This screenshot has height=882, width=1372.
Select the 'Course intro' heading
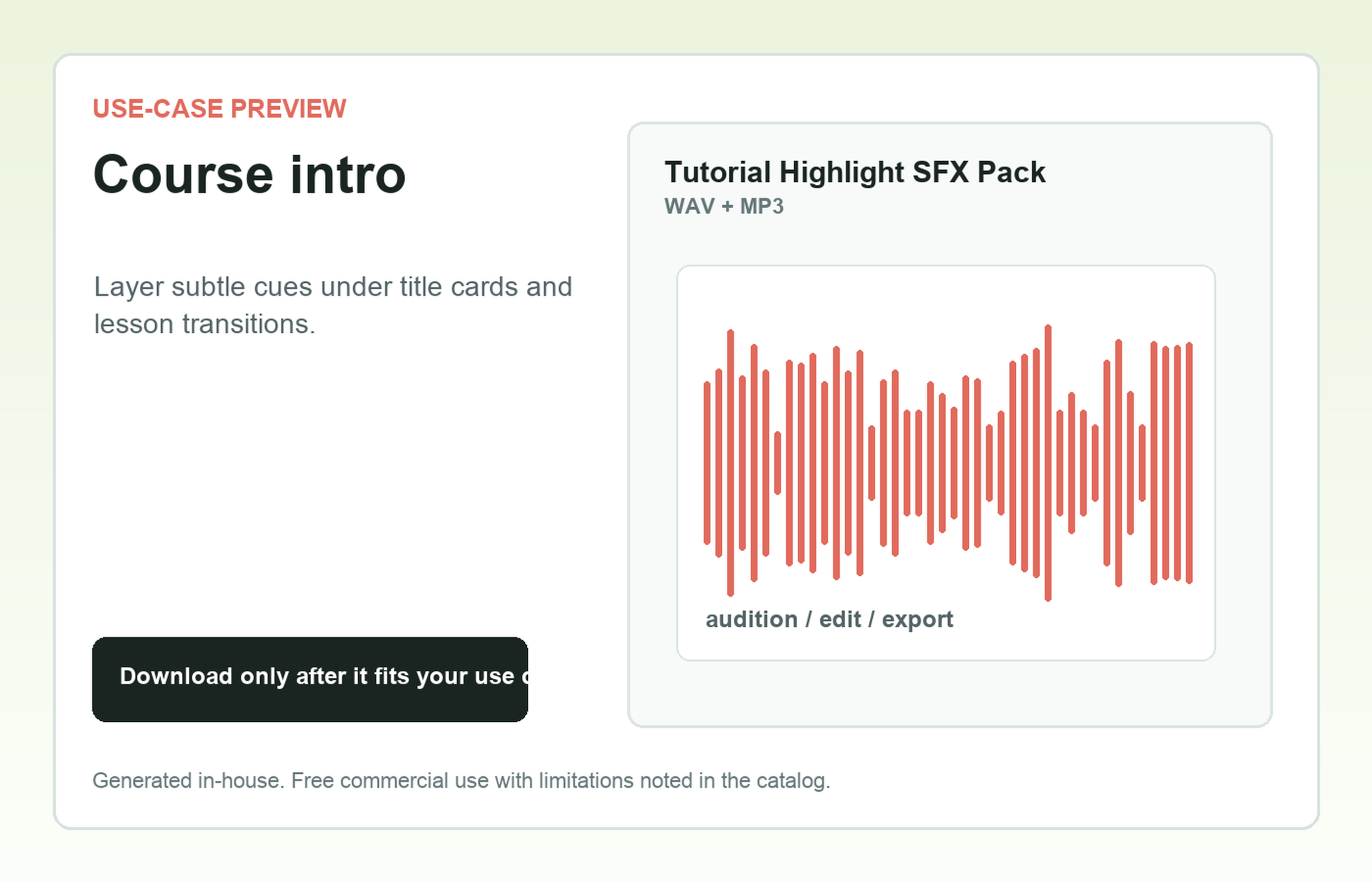(249, 174)
